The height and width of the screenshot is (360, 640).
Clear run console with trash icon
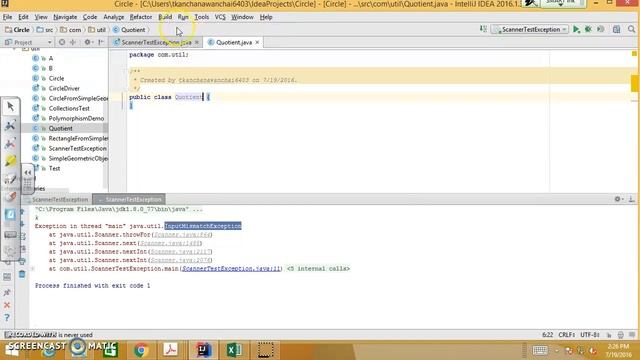[22, 274]
